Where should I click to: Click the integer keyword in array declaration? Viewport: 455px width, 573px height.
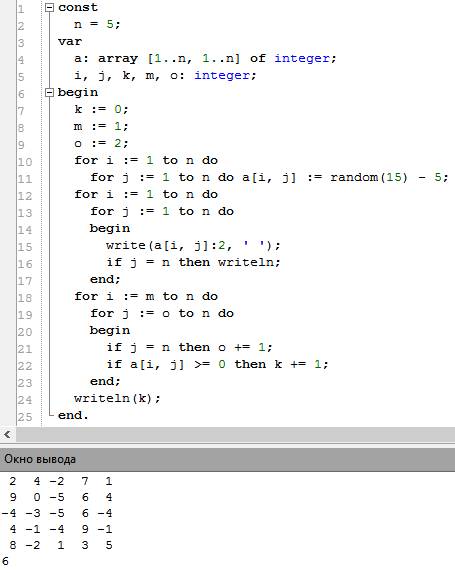tap(302, 58)
